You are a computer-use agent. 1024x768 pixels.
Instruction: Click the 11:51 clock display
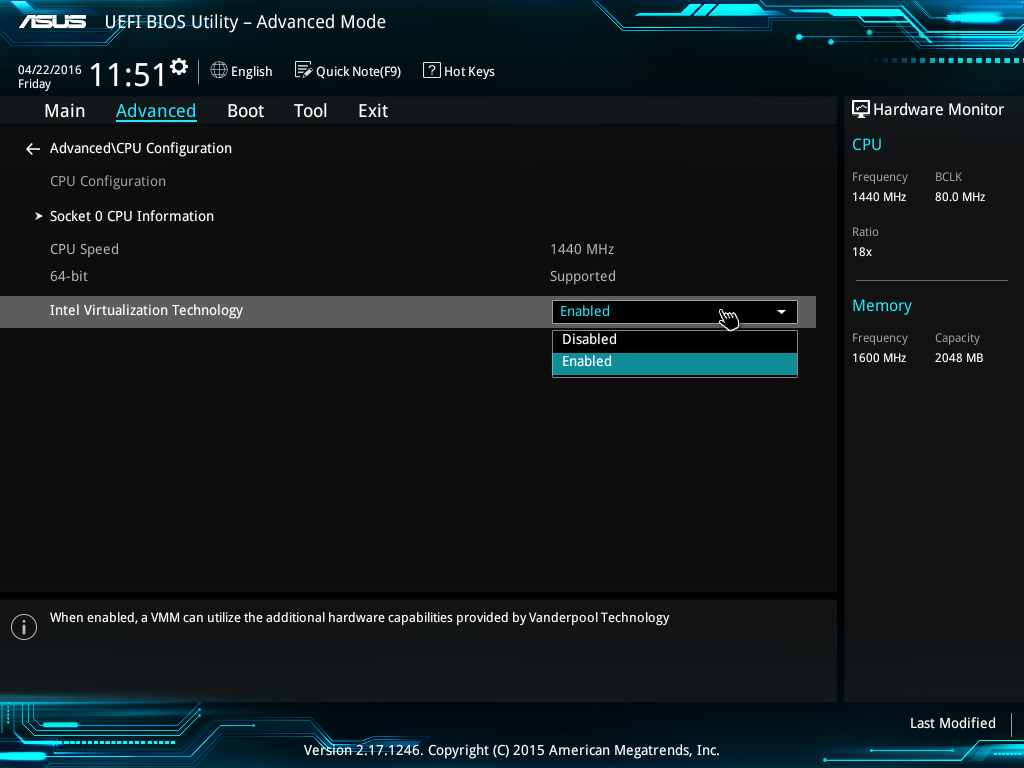(127, 74)
